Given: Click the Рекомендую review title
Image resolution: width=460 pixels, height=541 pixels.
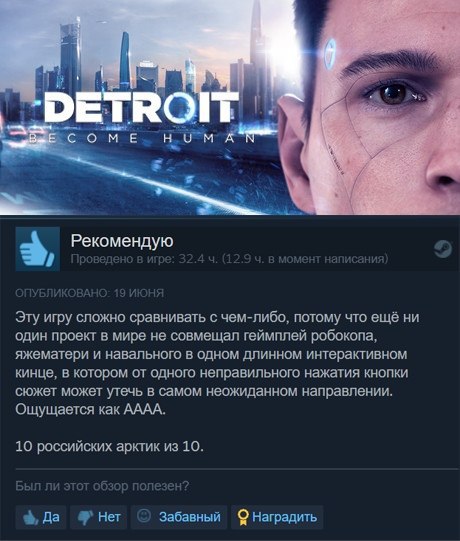Looking at the screenshot, I should 122,241.
